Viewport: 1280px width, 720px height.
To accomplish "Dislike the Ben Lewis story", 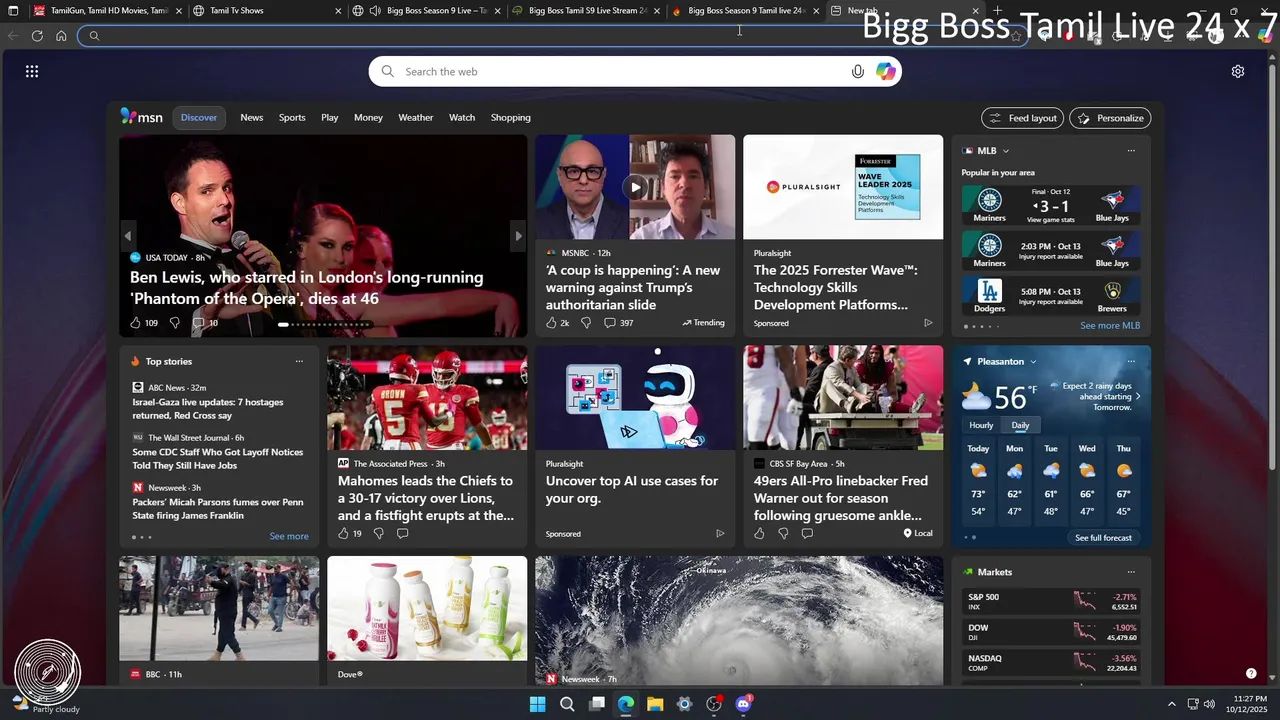I will (175, 323).
